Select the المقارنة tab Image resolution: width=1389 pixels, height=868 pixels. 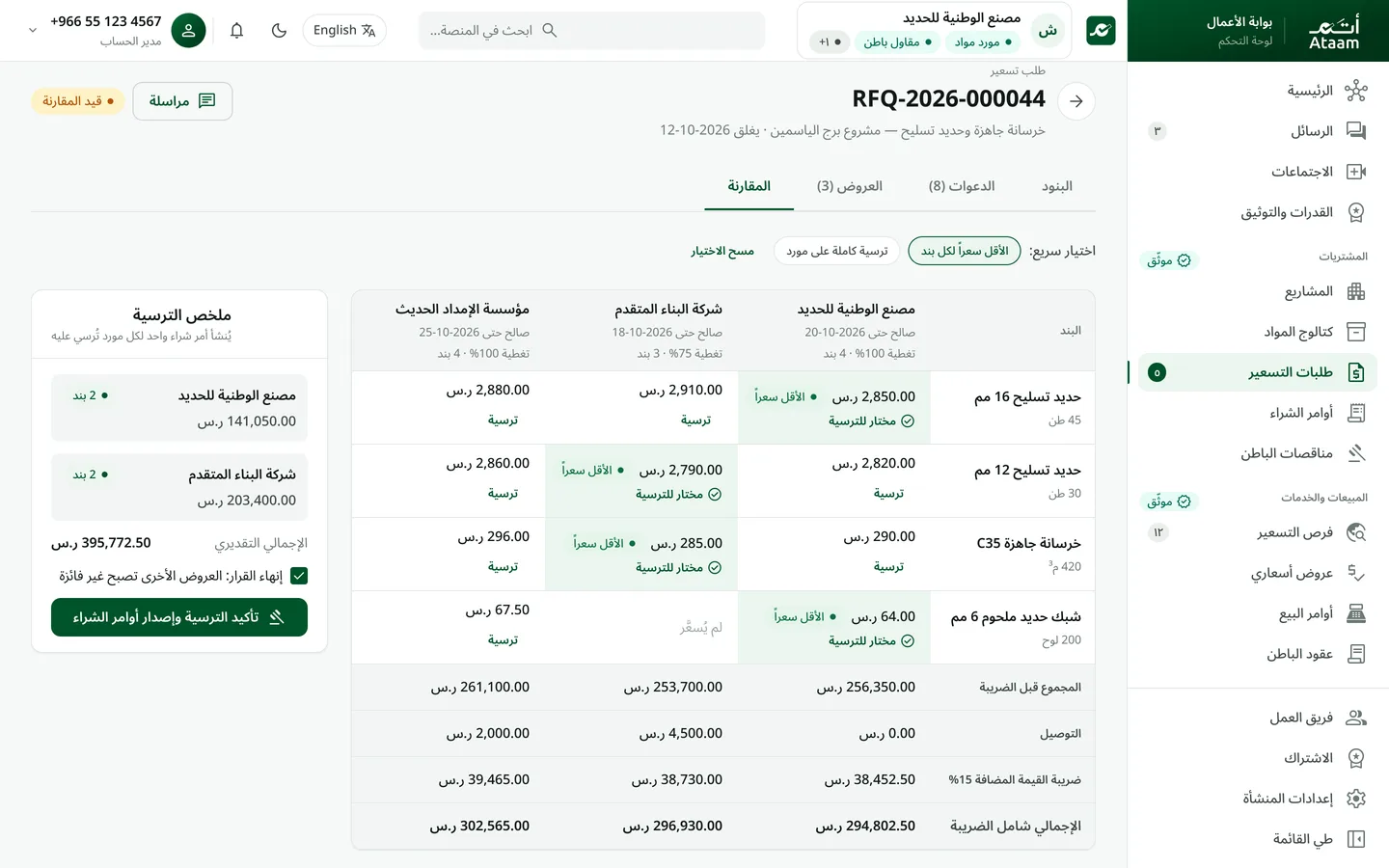(x=749, y=186)
